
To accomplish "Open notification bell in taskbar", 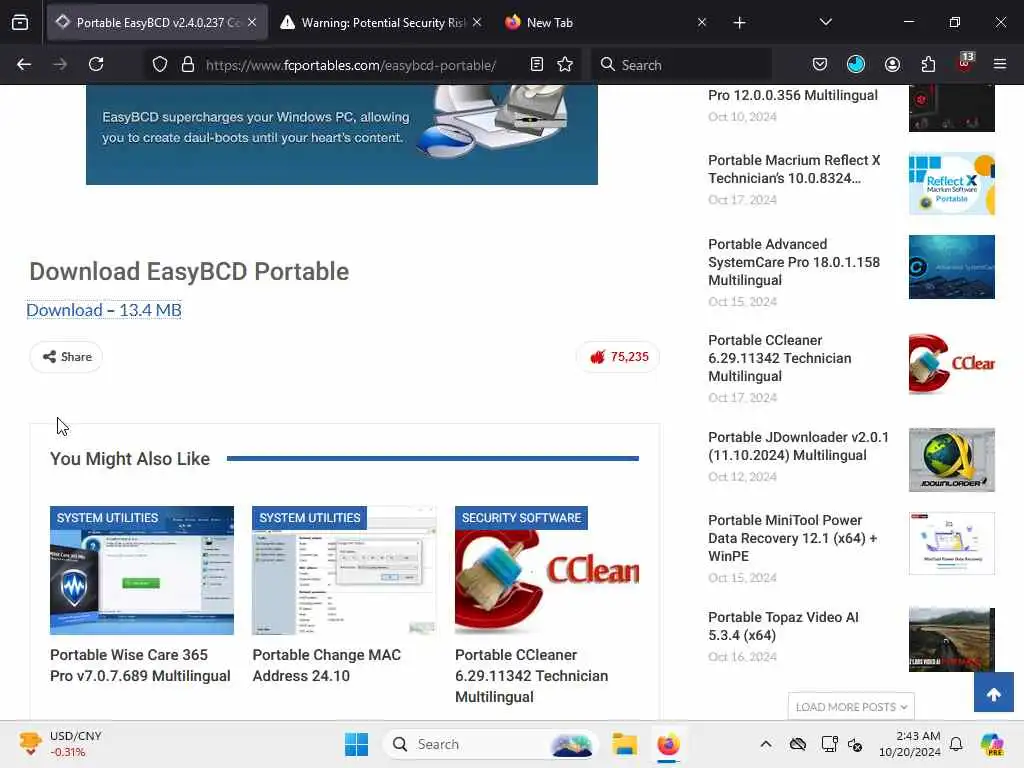I will 956,744.
